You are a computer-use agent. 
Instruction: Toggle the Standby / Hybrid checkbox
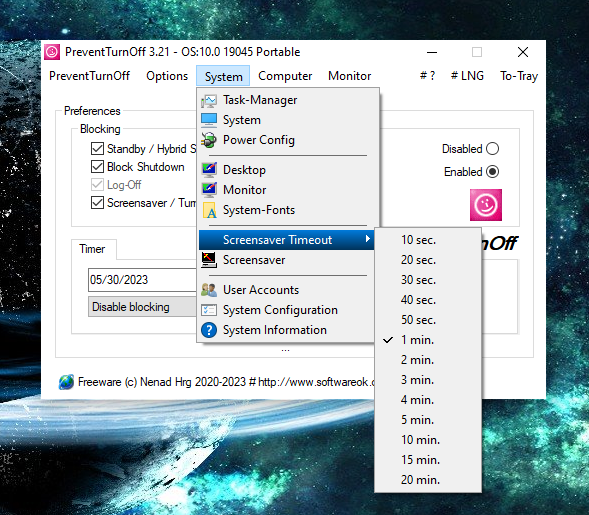coord(97,149)
